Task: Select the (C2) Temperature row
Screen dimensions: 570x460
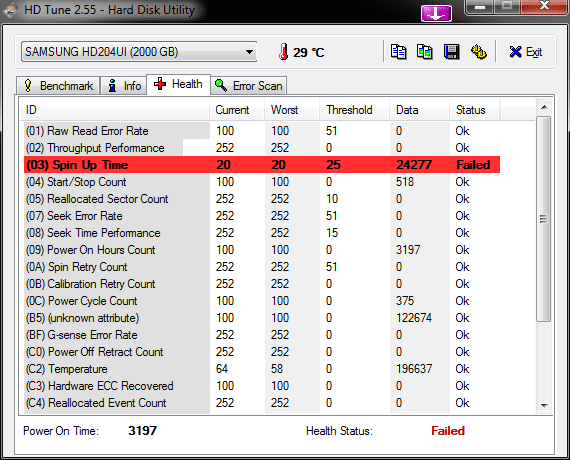Action: pyautogui.click(x=262, y=369)
